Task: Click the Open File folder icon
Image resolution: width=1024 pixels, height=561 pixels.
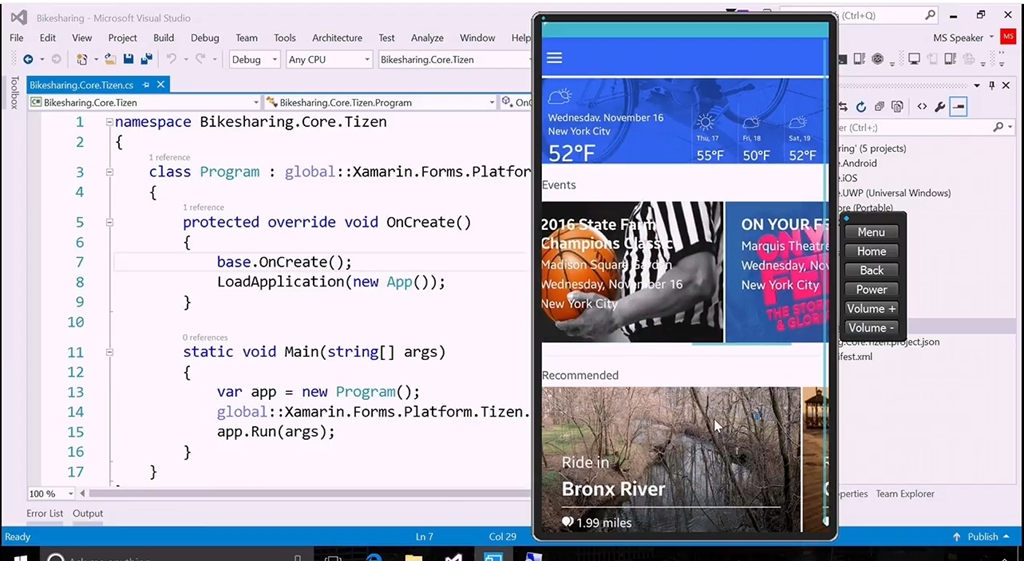Action: tap(110, 59)
